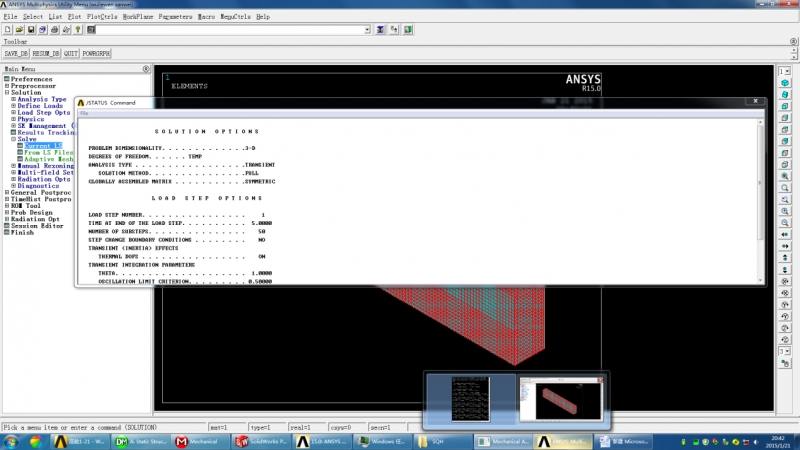Open the Parameters menu
The height and width of the screenshot is (450, 800).
[175, 17]
